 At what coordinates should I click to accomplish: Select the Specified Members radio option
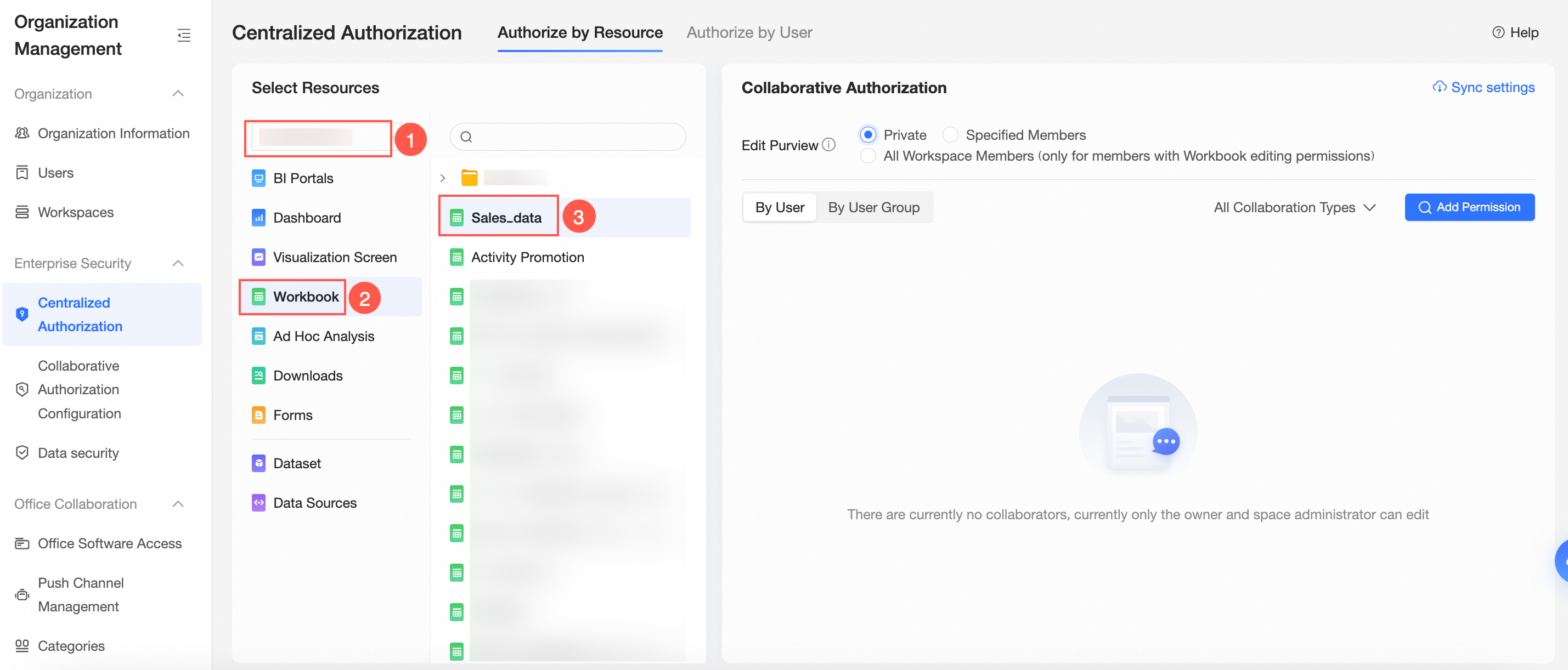click(950, 134)
